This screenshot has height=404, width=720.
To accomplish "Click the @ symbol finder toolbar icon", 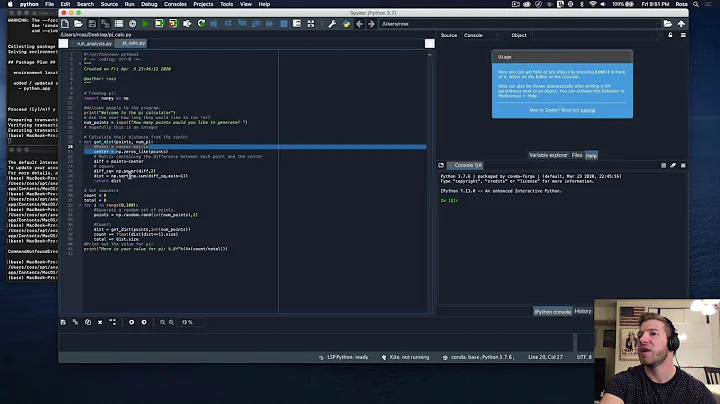I will [132, 24].
